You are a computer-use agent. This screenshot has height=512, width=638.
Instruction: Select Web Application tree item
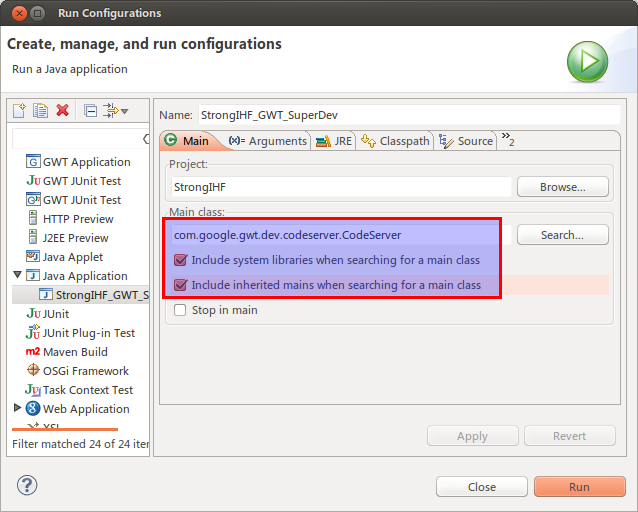click(x=77, y=409)
